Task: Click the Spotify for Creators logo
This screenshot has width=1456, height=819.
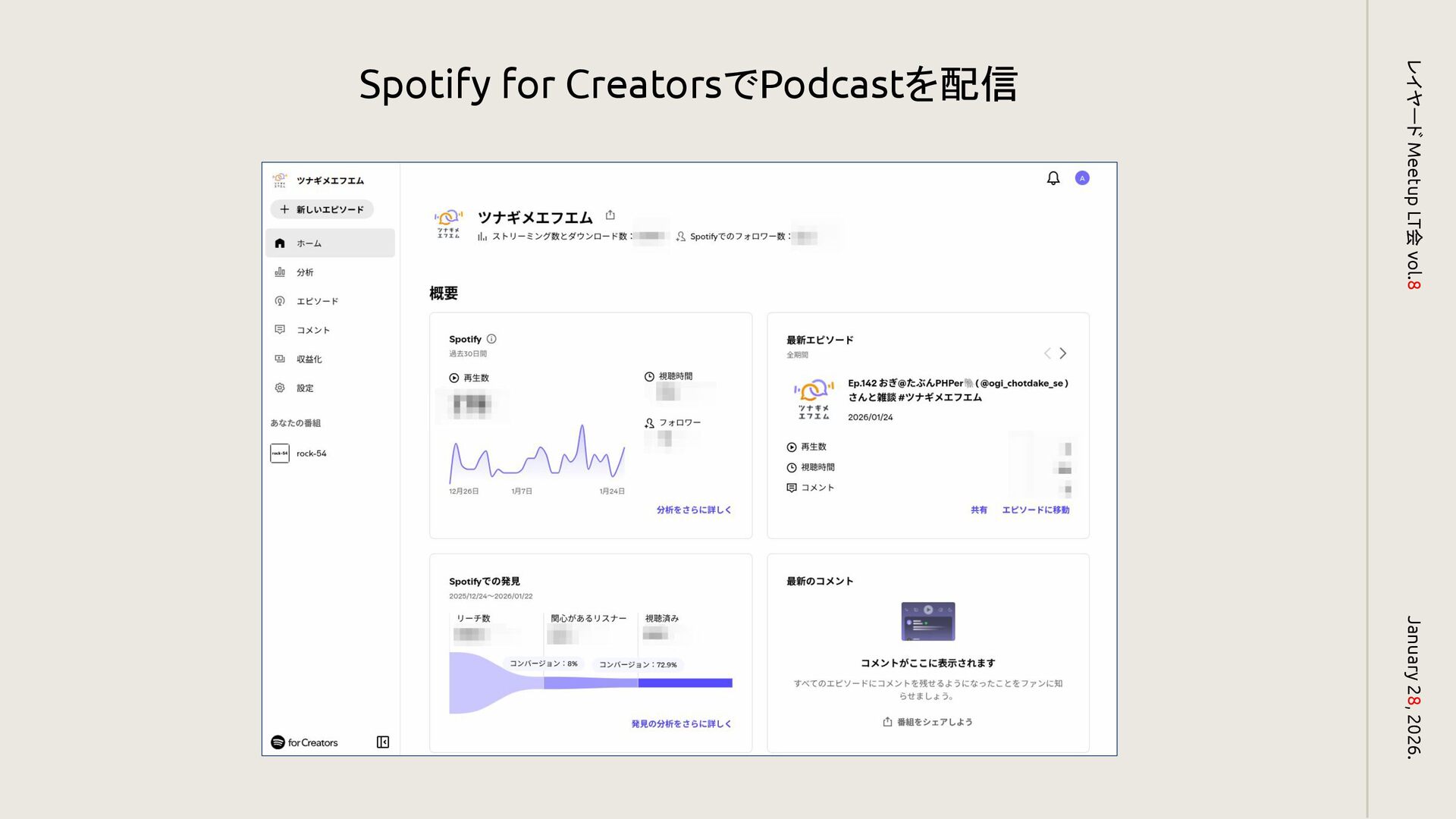Action: click(x=305, y=742)
